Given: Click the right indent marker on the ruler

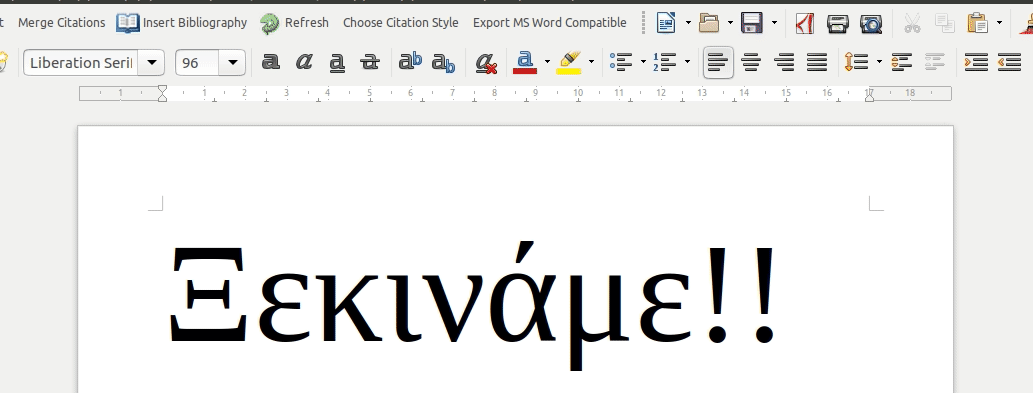Looking at the screenshot, I should [x=870, y=96].
